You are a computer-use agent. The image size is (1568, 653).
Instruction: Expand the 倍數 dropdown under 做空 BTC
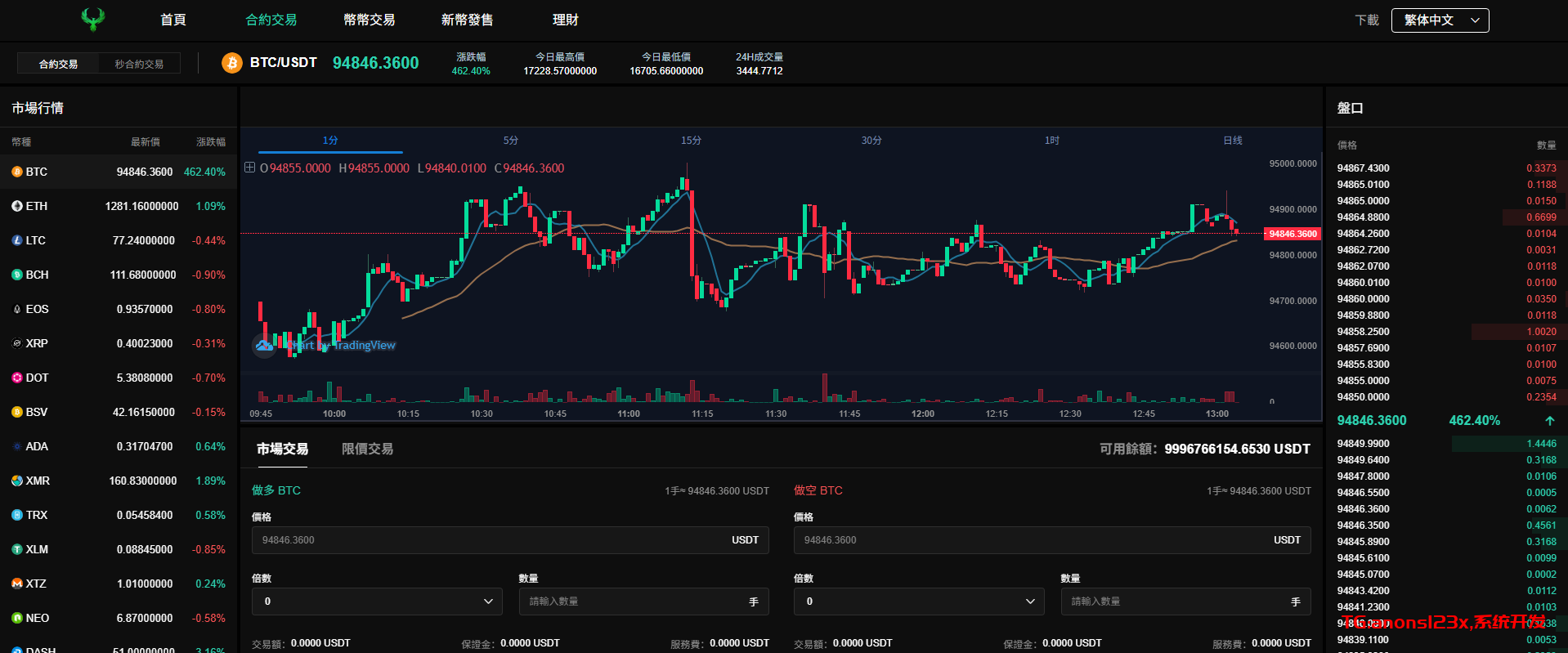point(919,602)
